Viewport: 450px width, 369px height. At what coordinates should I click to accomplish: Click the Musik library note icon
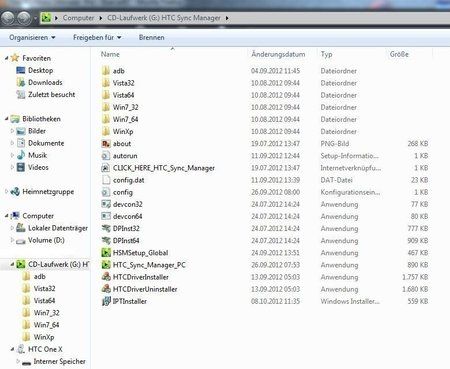click(21, 155)
